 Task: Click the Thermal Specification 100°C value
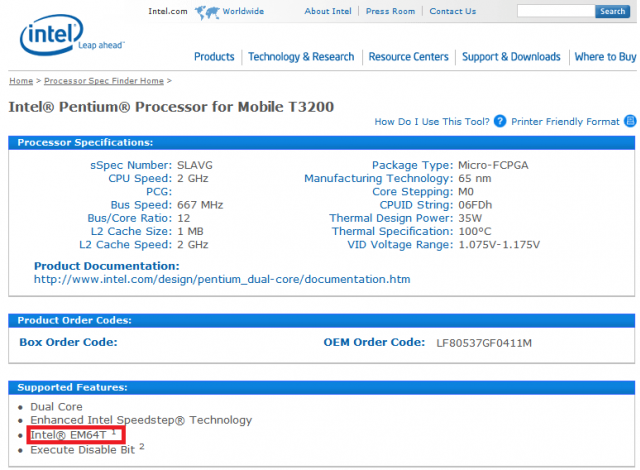coord(475,231)
